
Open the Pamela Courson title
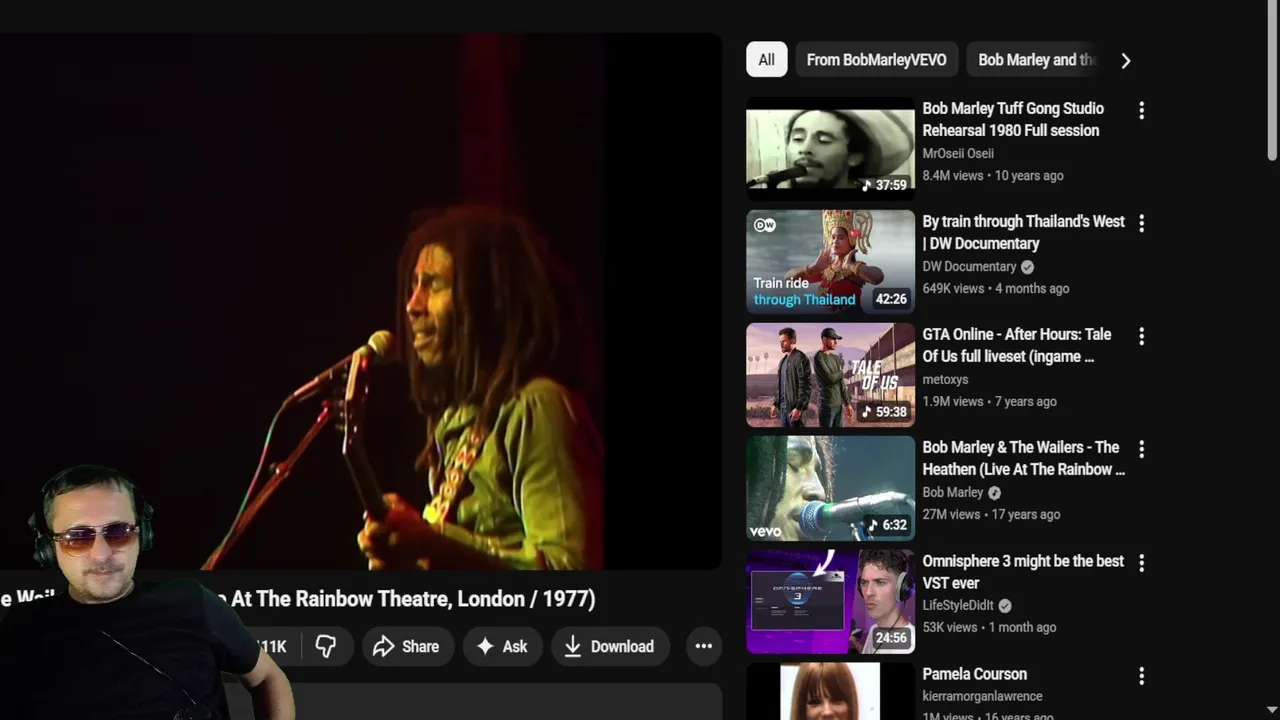tap(974, 674)
